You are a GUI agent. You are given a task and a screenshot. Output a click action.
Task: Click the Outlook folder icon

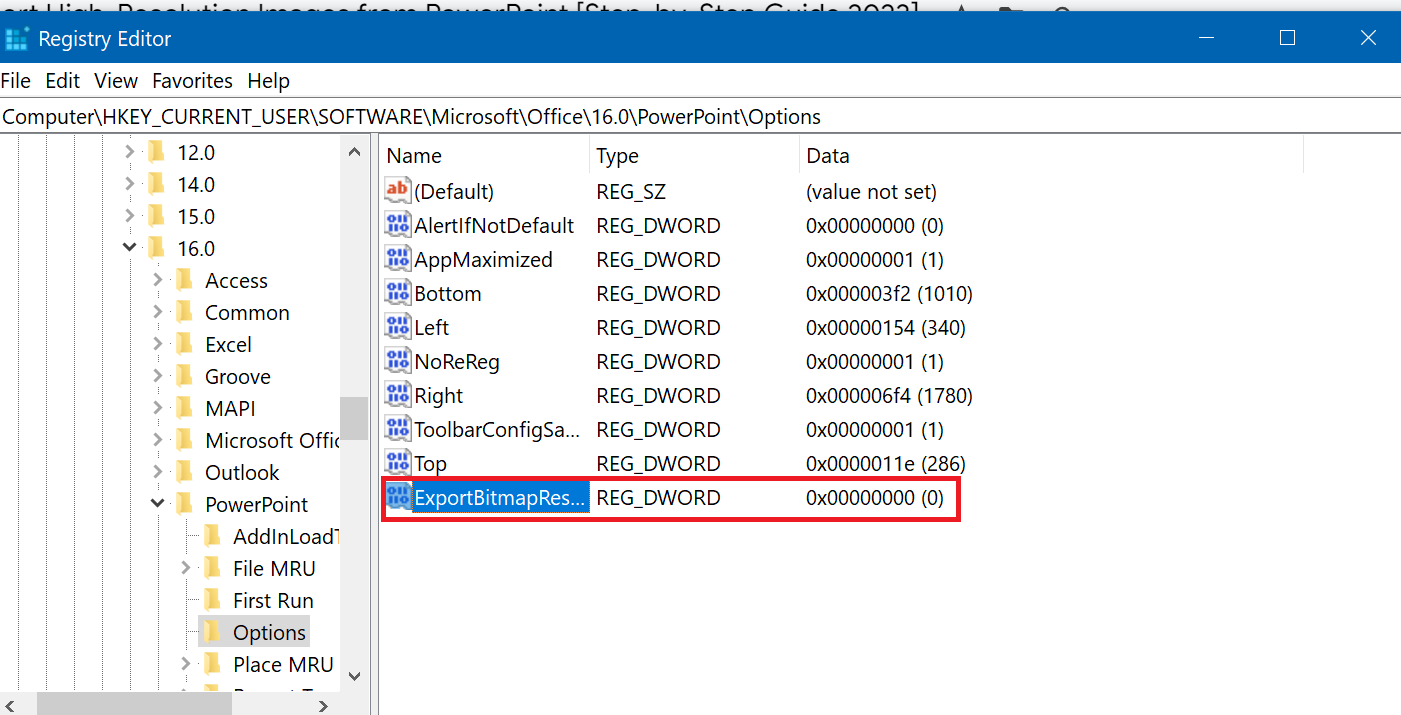pyautogui.click(x=184, y=472)
